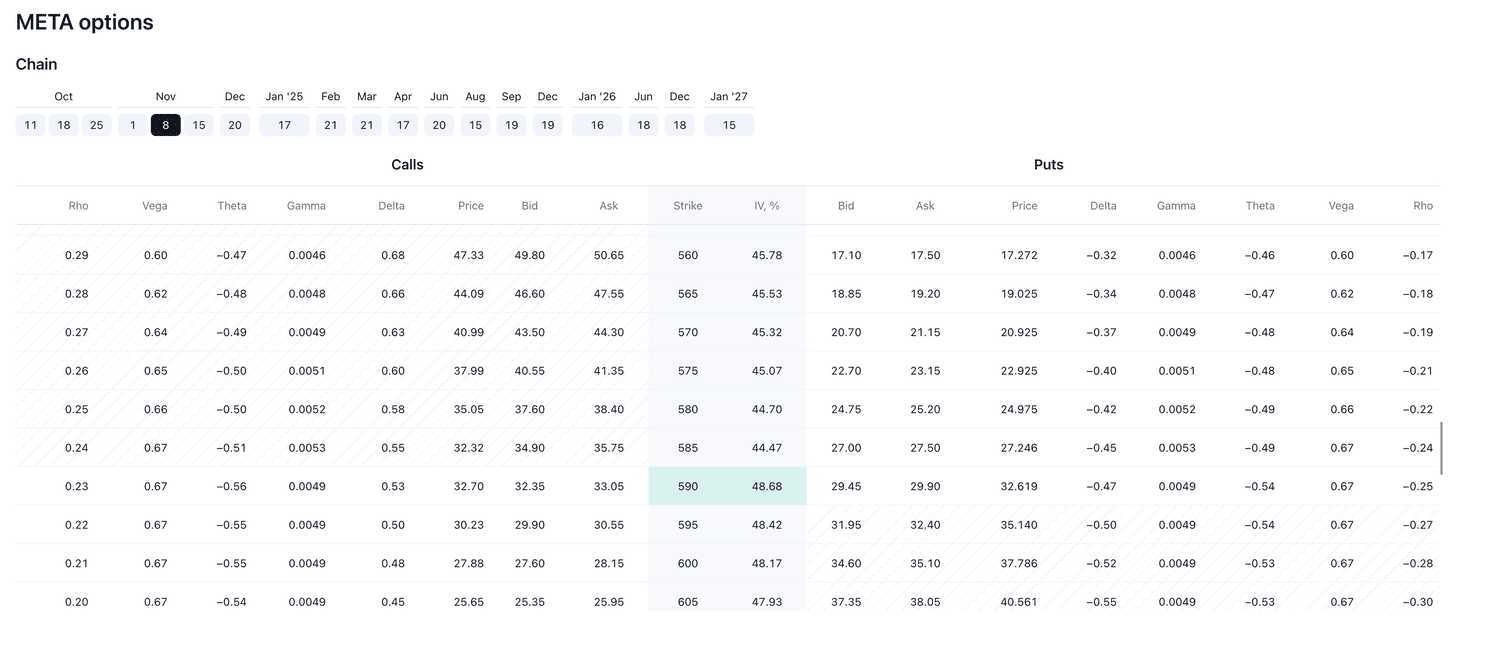Click the Calls Delta column header
Image resolution: width=1500 pixels, height=647 pixels.
tap(392, 206)
